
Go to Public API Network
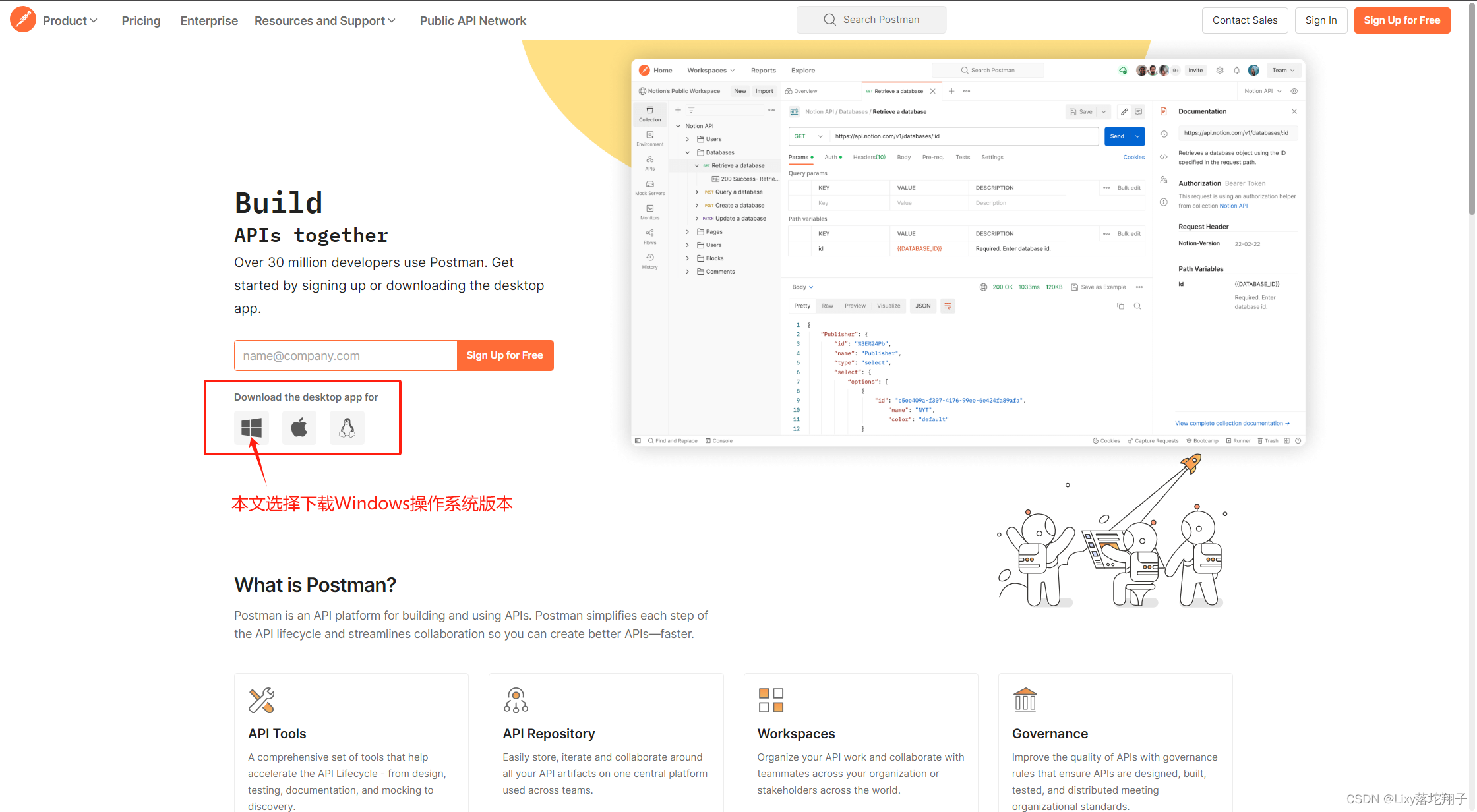click(473, 20)
